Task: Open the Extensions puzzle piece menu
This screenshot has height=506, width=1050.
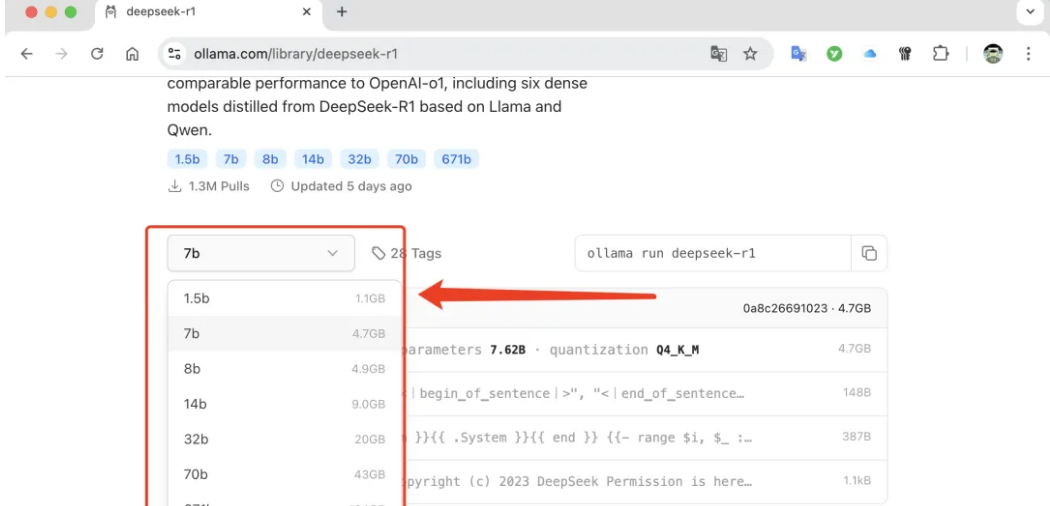Action: pyautogui.click(x=941, y=54)
